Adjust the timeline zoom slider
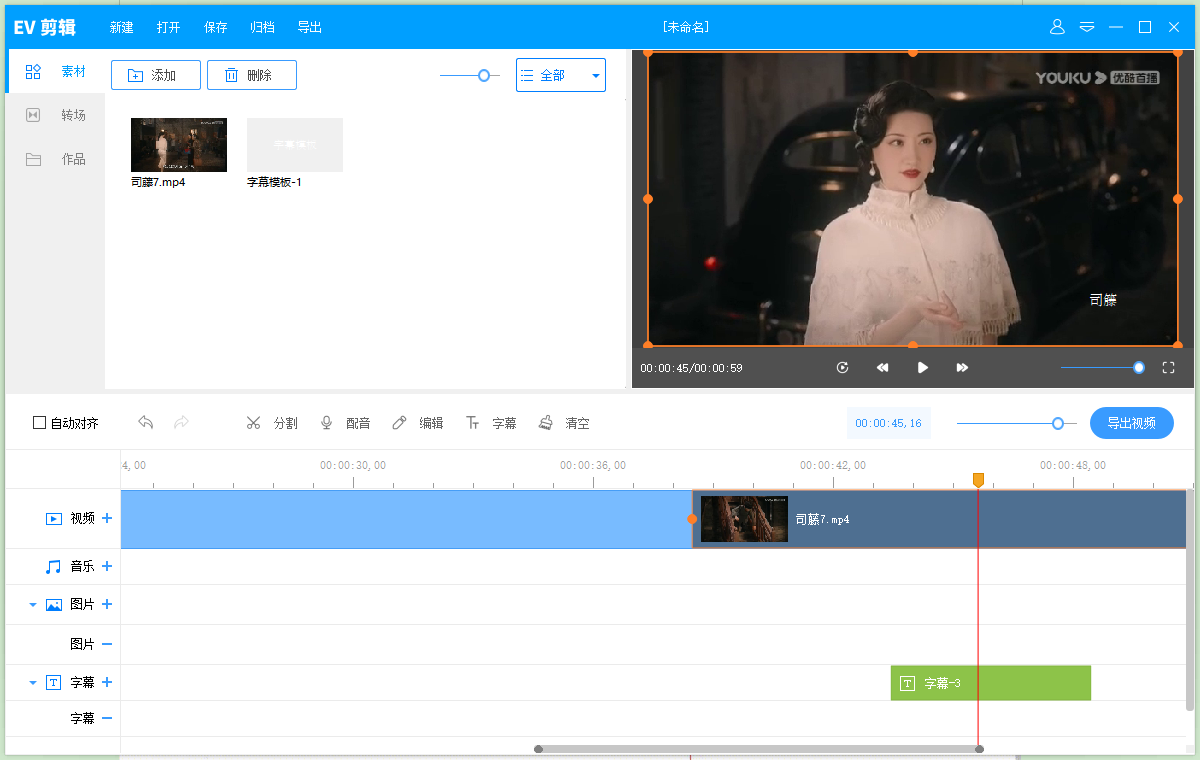The height and width of the screenshot is (760, 1200). 1058,423
